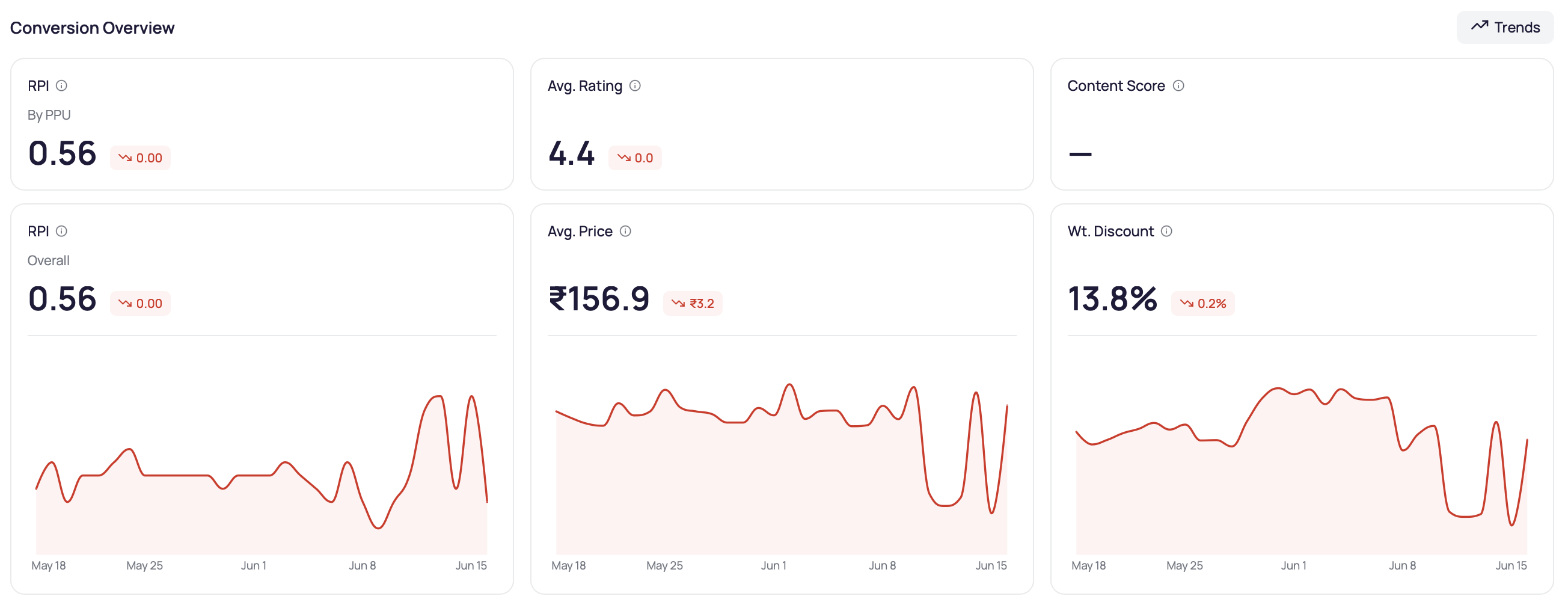Click the 0.2% change badge

point(1203,304)
